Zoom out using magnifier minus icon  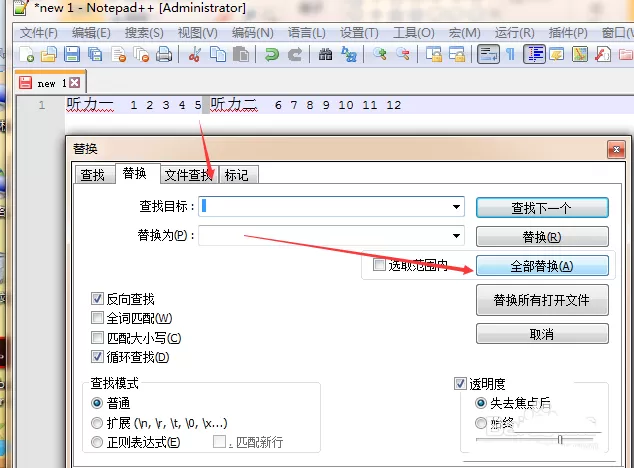(x=403, y=55)
